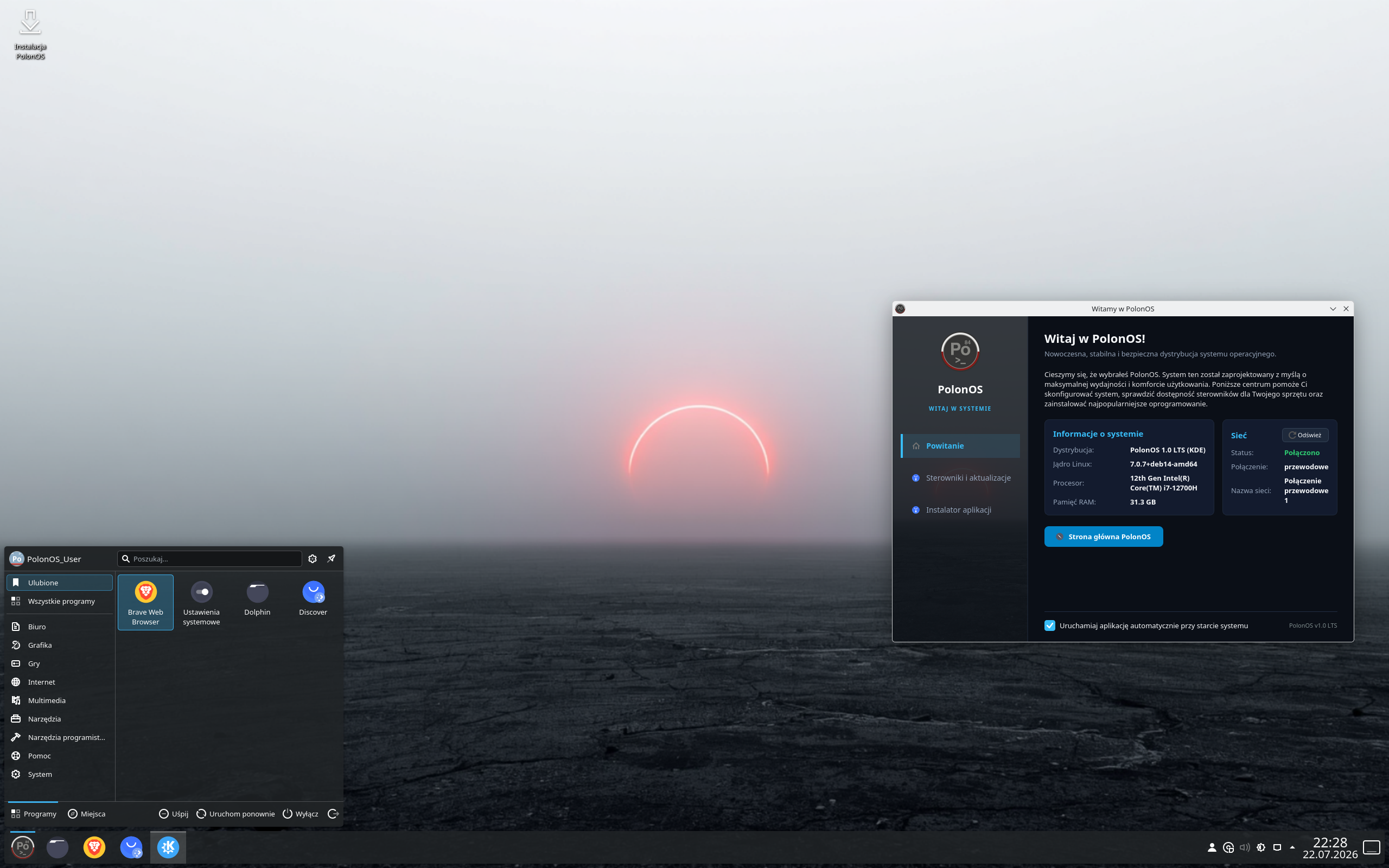Screen dimensions: 1389x868
Task: Expand hidden system tray icons arrow
Action: coord(1292,847)
